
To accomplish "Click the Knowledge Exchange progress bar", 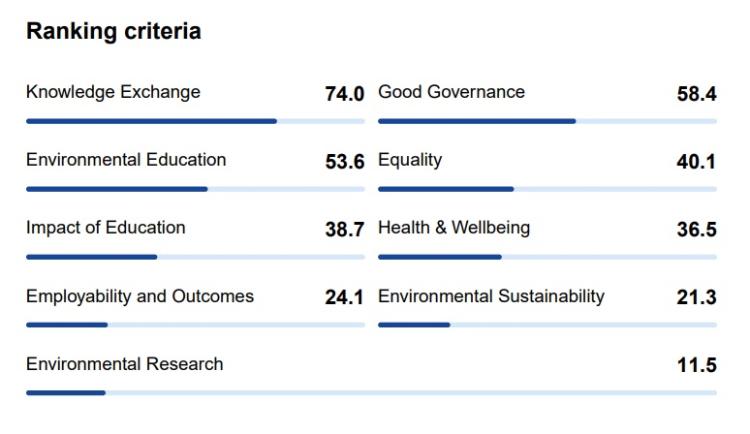I will pyautogui.click(x=195, y=121).
